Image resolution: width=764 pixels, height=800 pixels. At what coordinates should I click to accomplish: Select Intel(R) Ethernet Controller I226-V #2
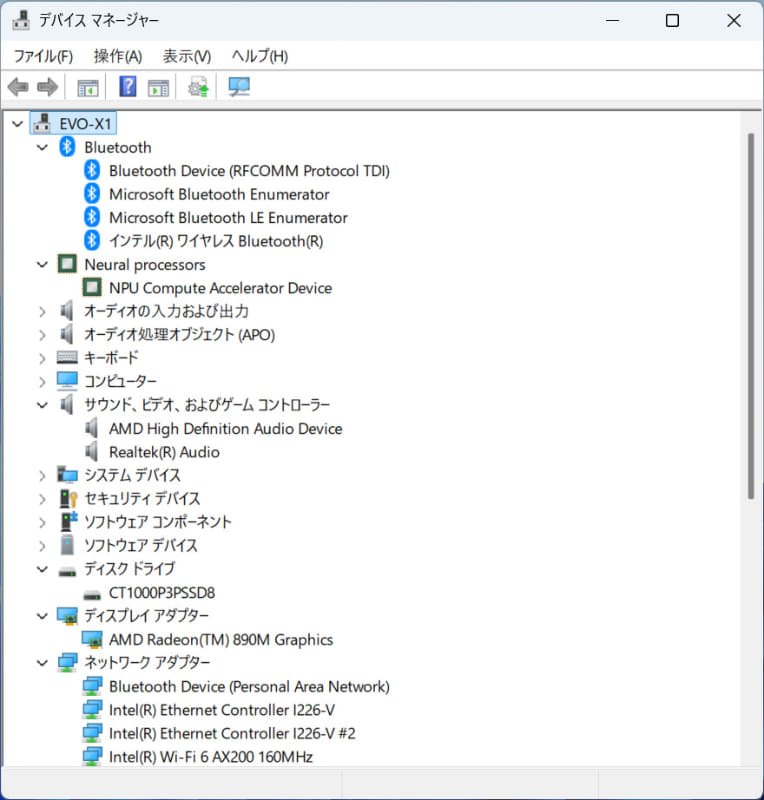tap(232, 733)
